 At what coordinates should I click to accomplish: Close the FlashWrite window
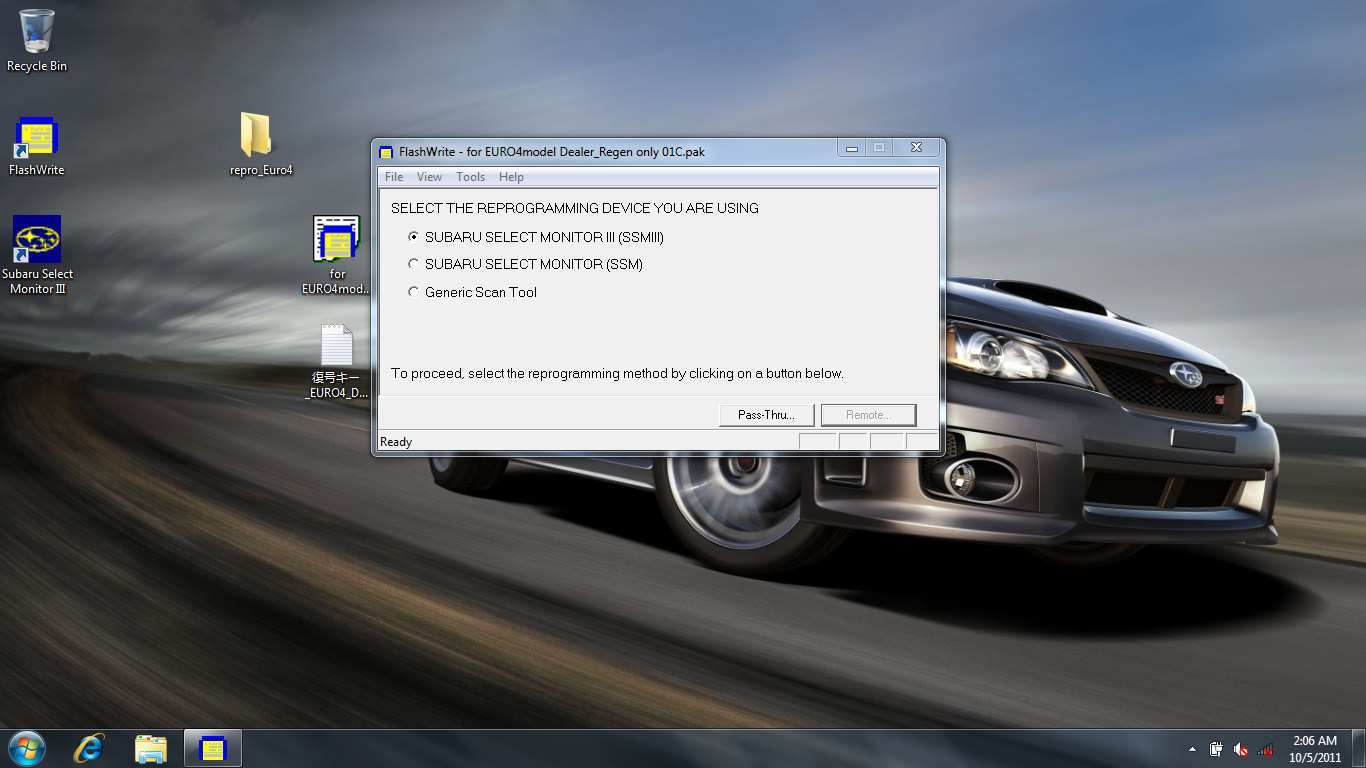[x=916, y=149]
